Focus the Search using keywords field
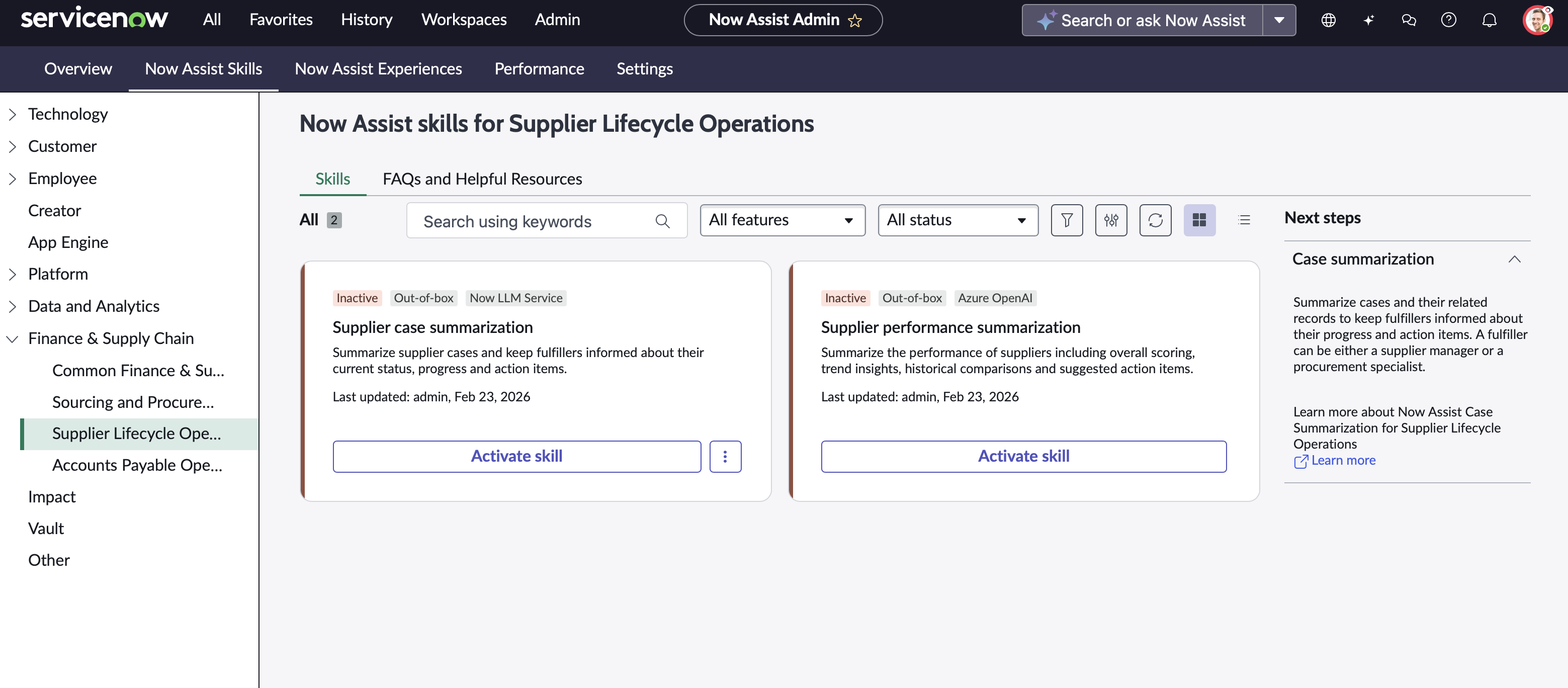Screen dimensions: 1568x688 coord(547,220)
